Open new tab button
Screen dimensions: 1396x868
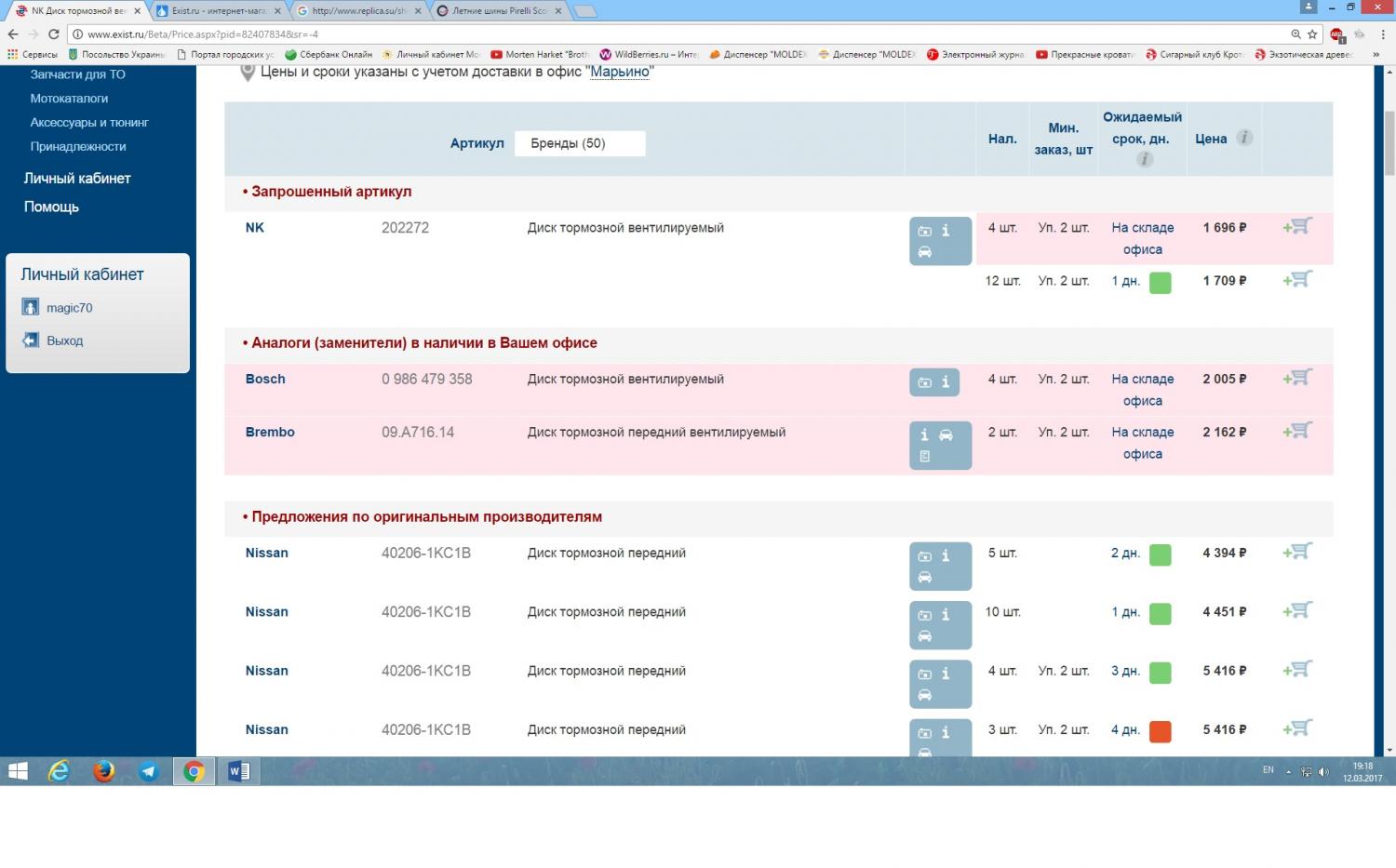(584, 11)
